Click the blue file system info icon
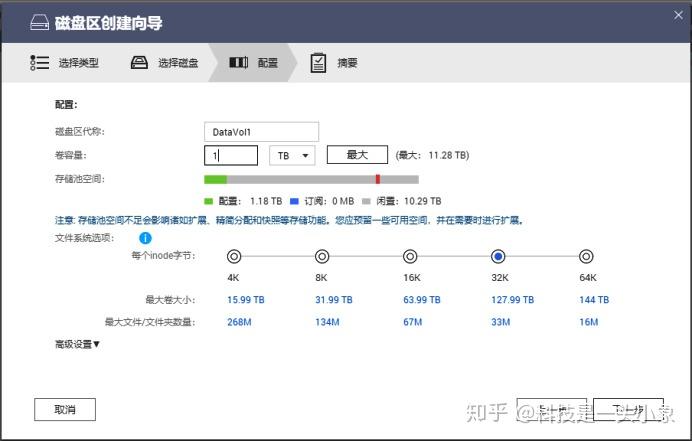The image size is (692, 441). pyautogui.click(x=145, y=238)
